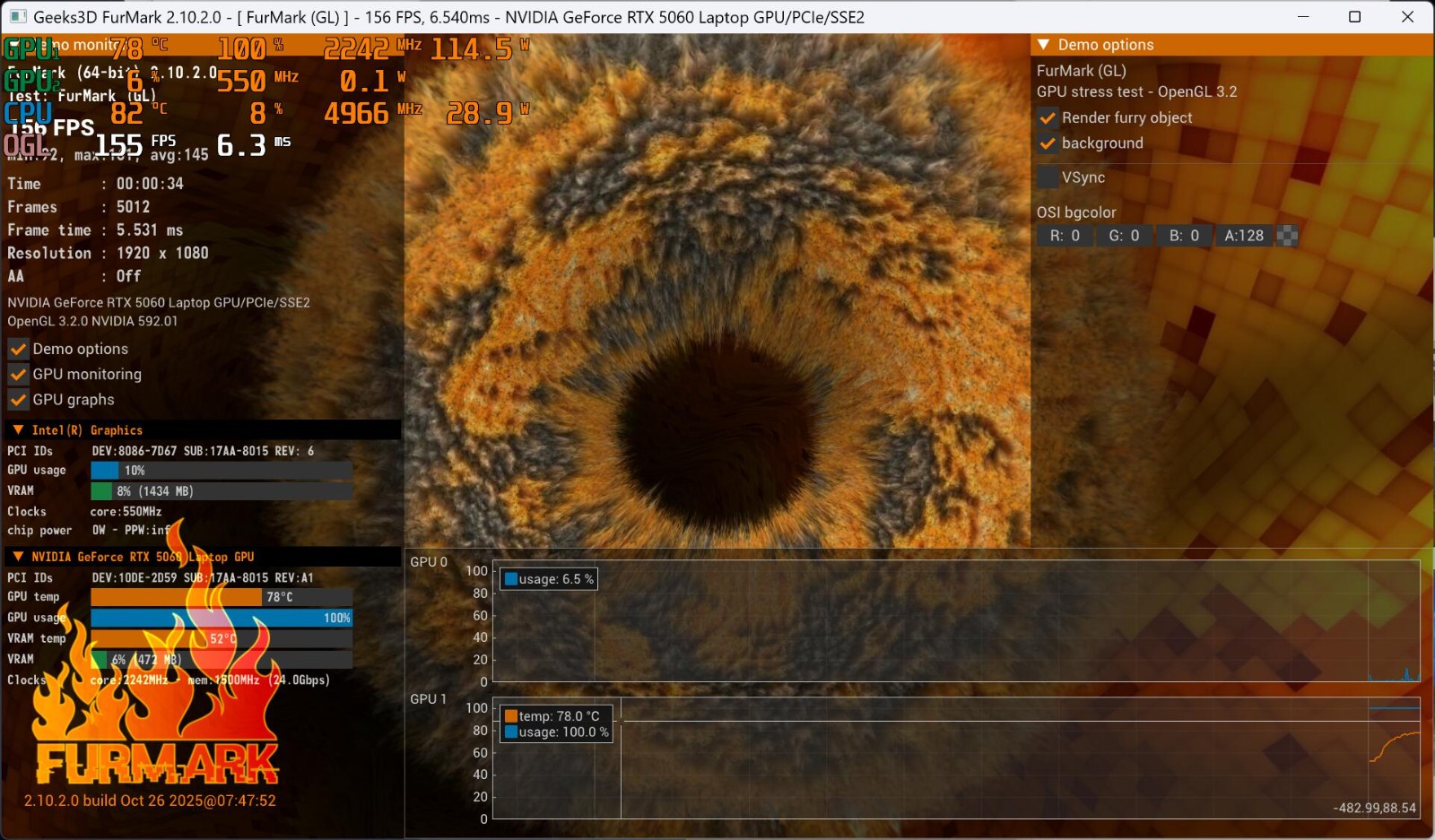Click the G: 0 color field
The width and height of the screenshot is (1435, 840).
coord(1124,236)
